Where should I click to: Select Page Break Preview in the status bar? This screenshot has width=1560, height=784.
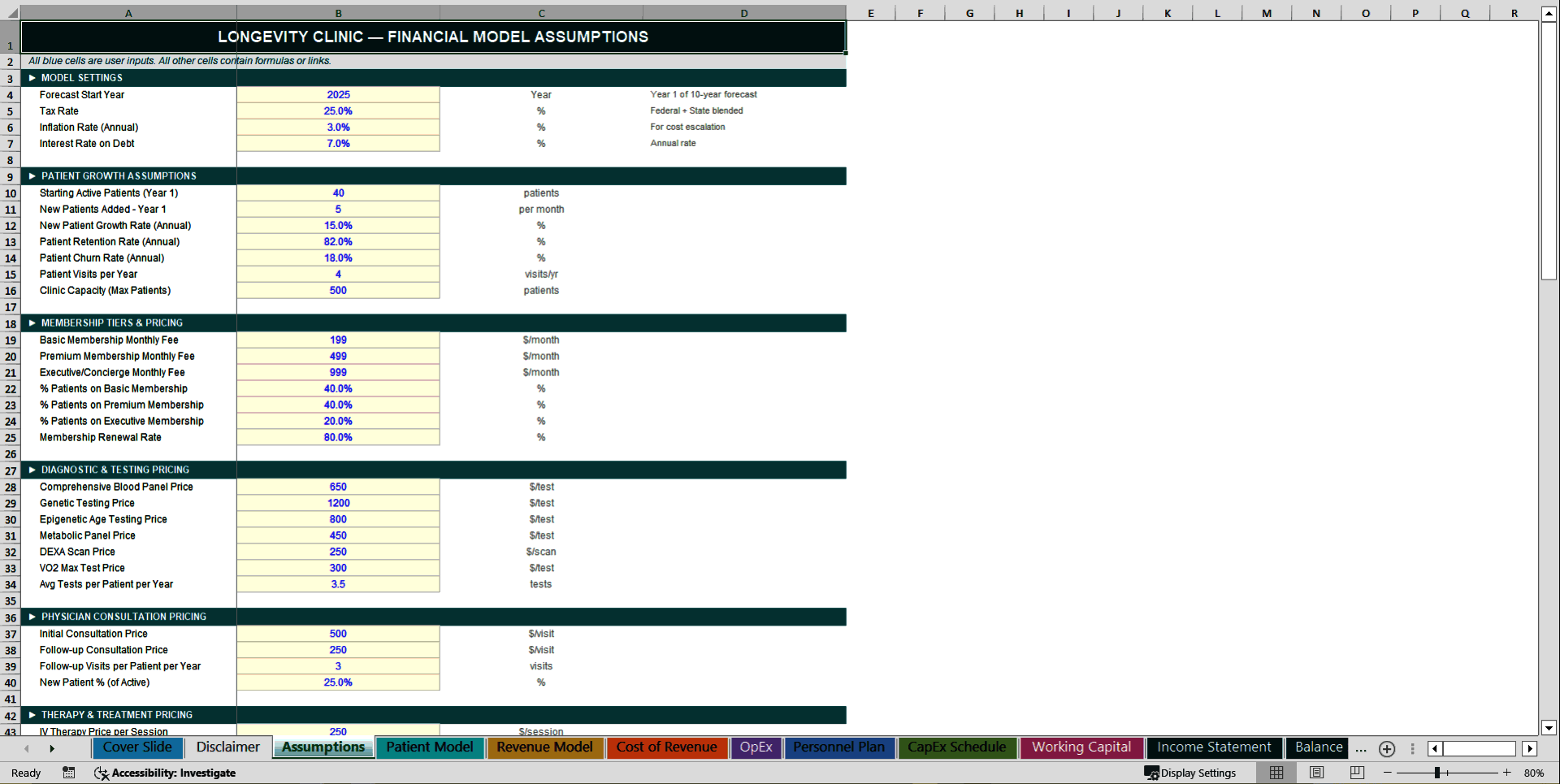click(1358, 773)
